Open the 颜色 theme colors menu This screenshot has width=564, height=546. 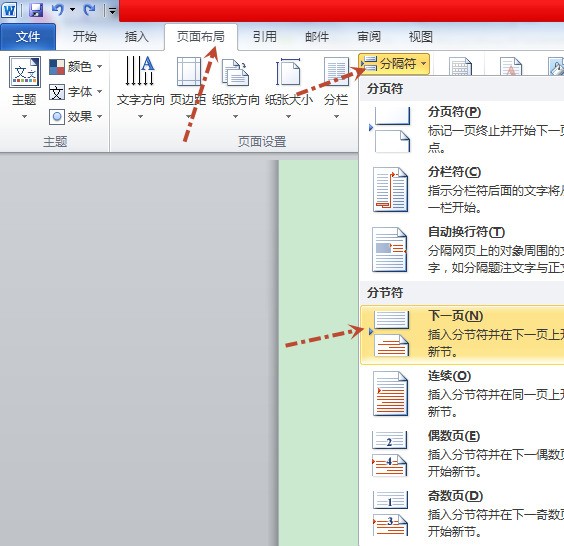tap(76, 67)
